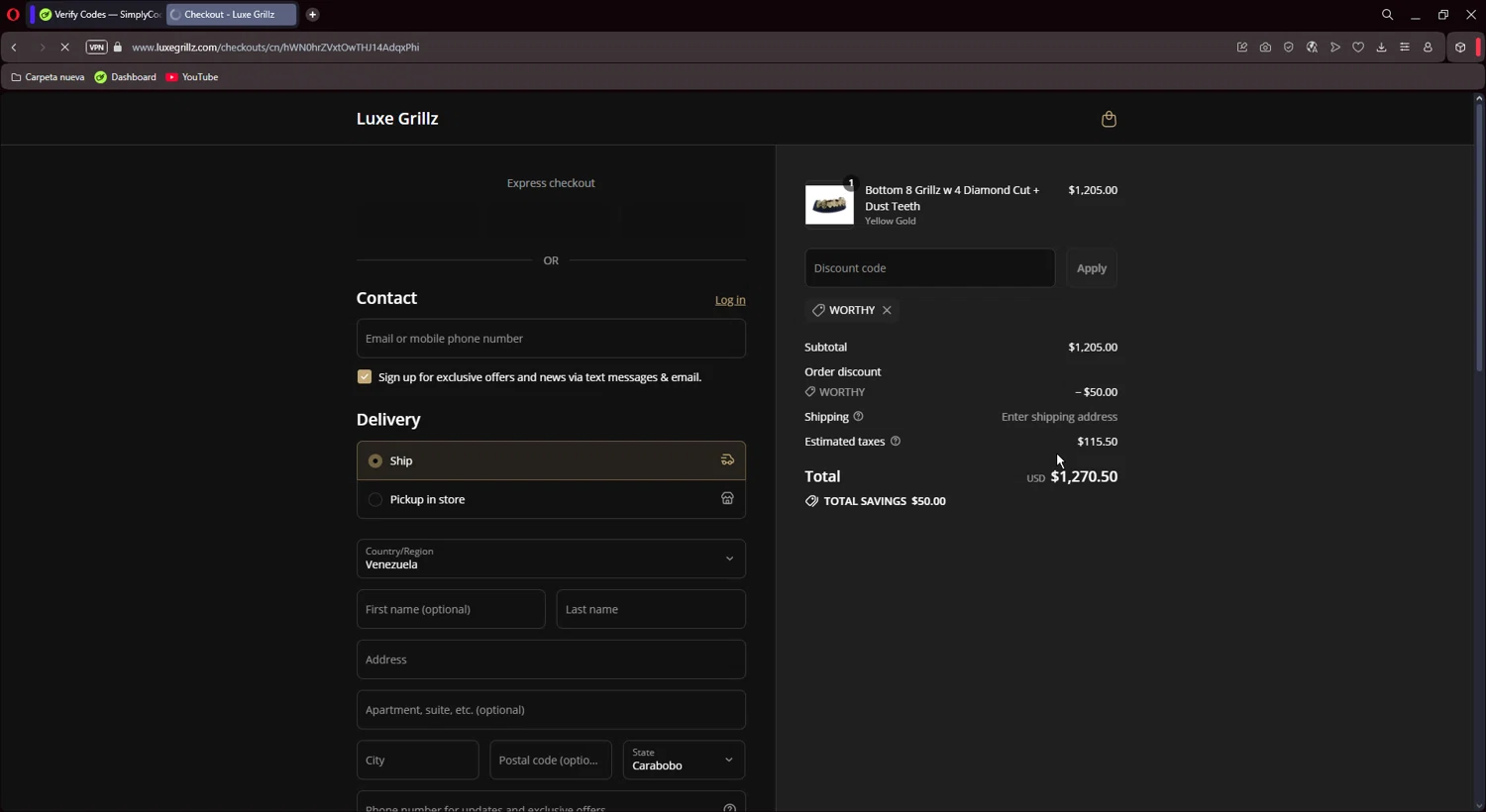1486x812 pixels.
Task: Open a new tab with plus button
Action: pos(313,15)
